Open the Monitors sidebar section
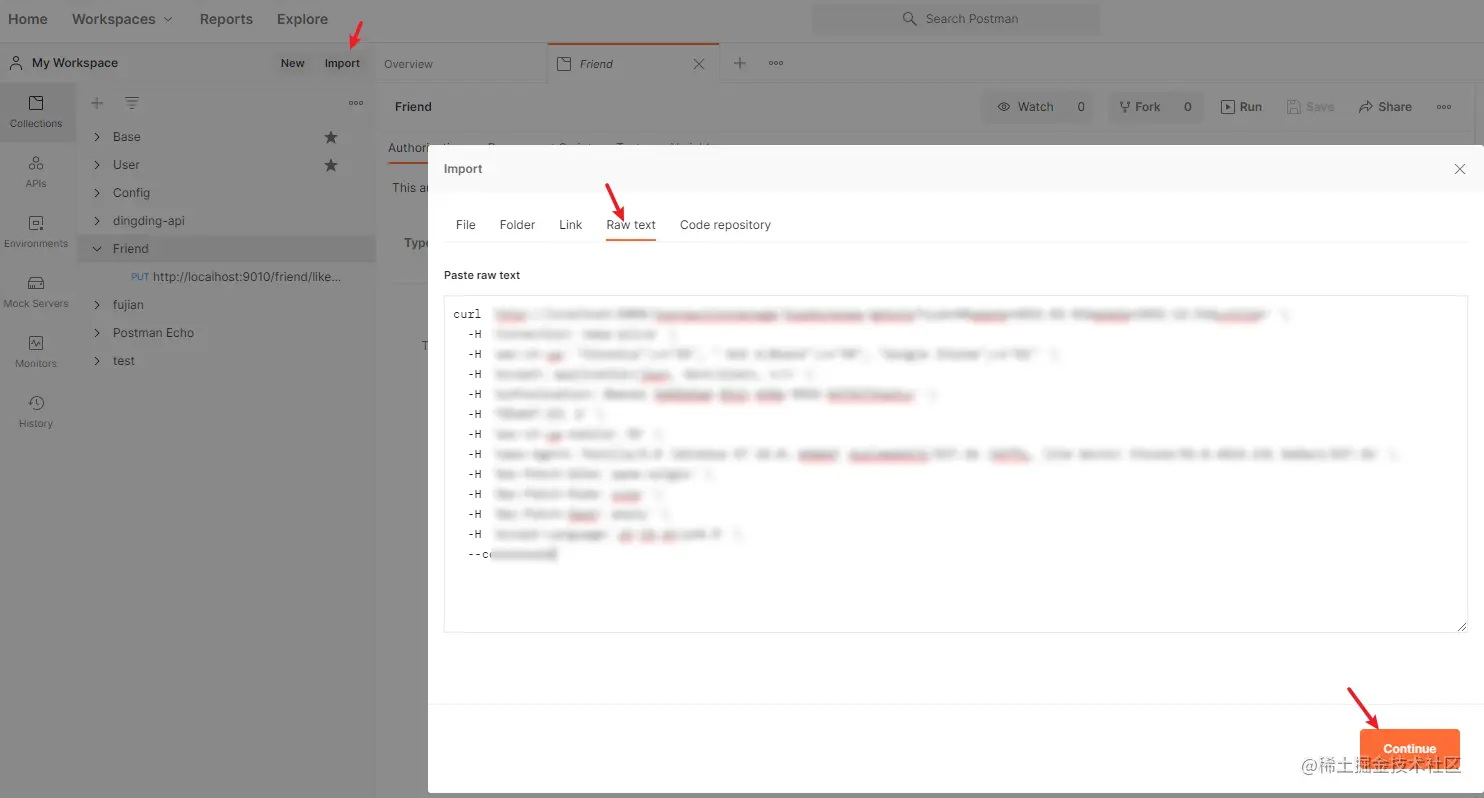 (36, 352)
